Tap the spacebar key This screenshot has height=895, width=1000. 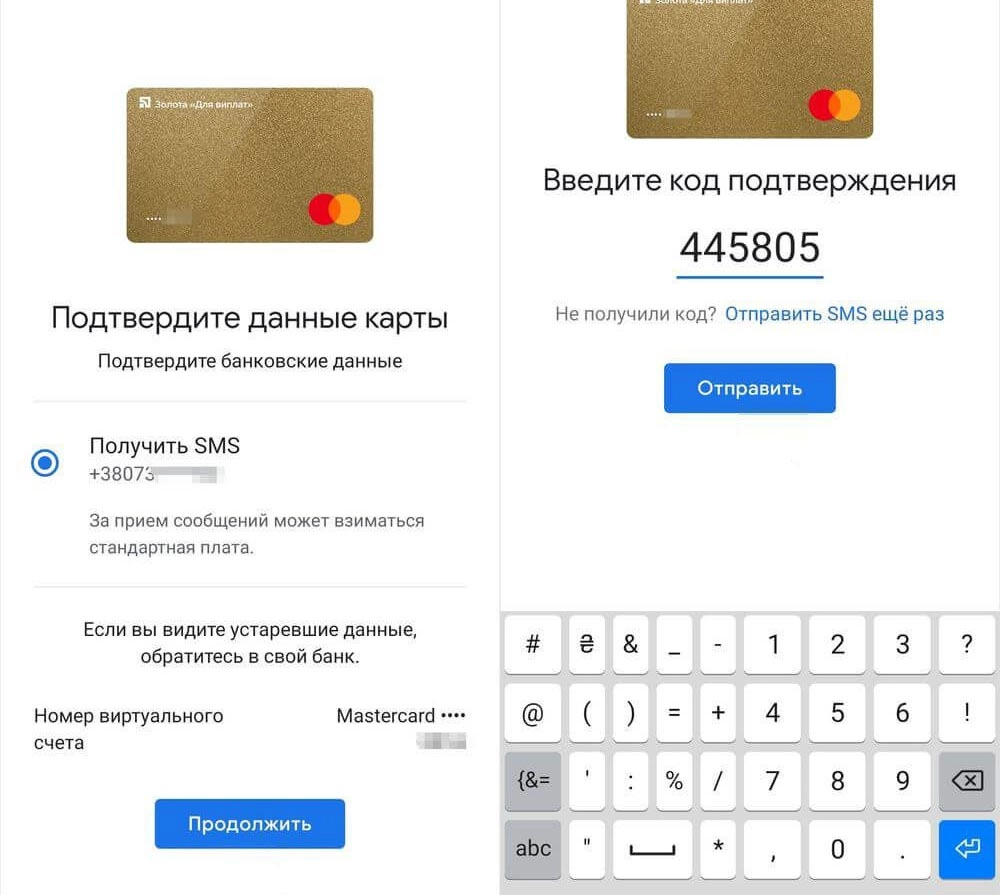tap(652, 849)
